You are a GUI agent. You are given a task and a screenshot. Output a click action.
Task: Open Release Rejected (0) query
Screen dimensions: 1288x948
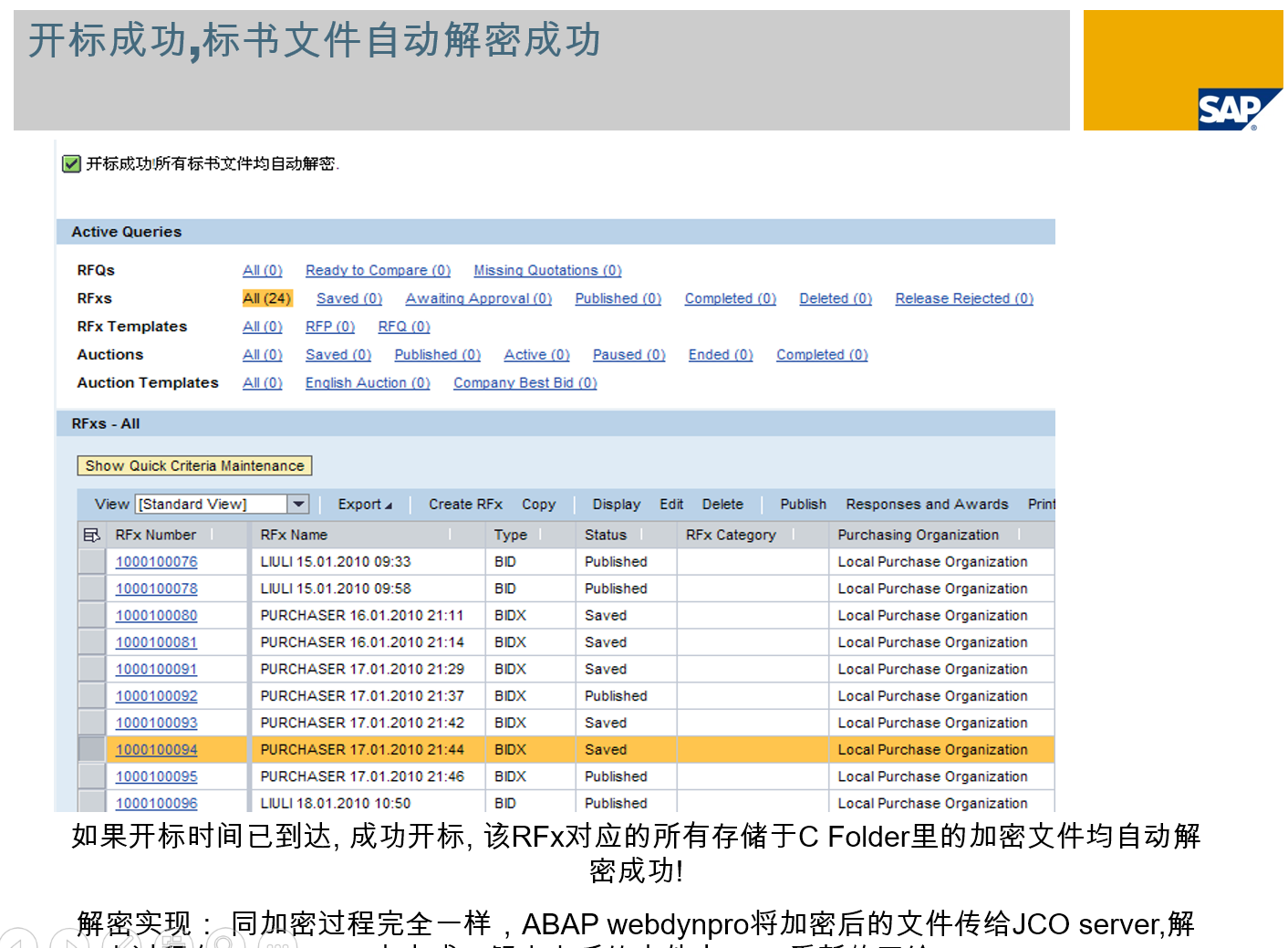click(x=964, y=298)
